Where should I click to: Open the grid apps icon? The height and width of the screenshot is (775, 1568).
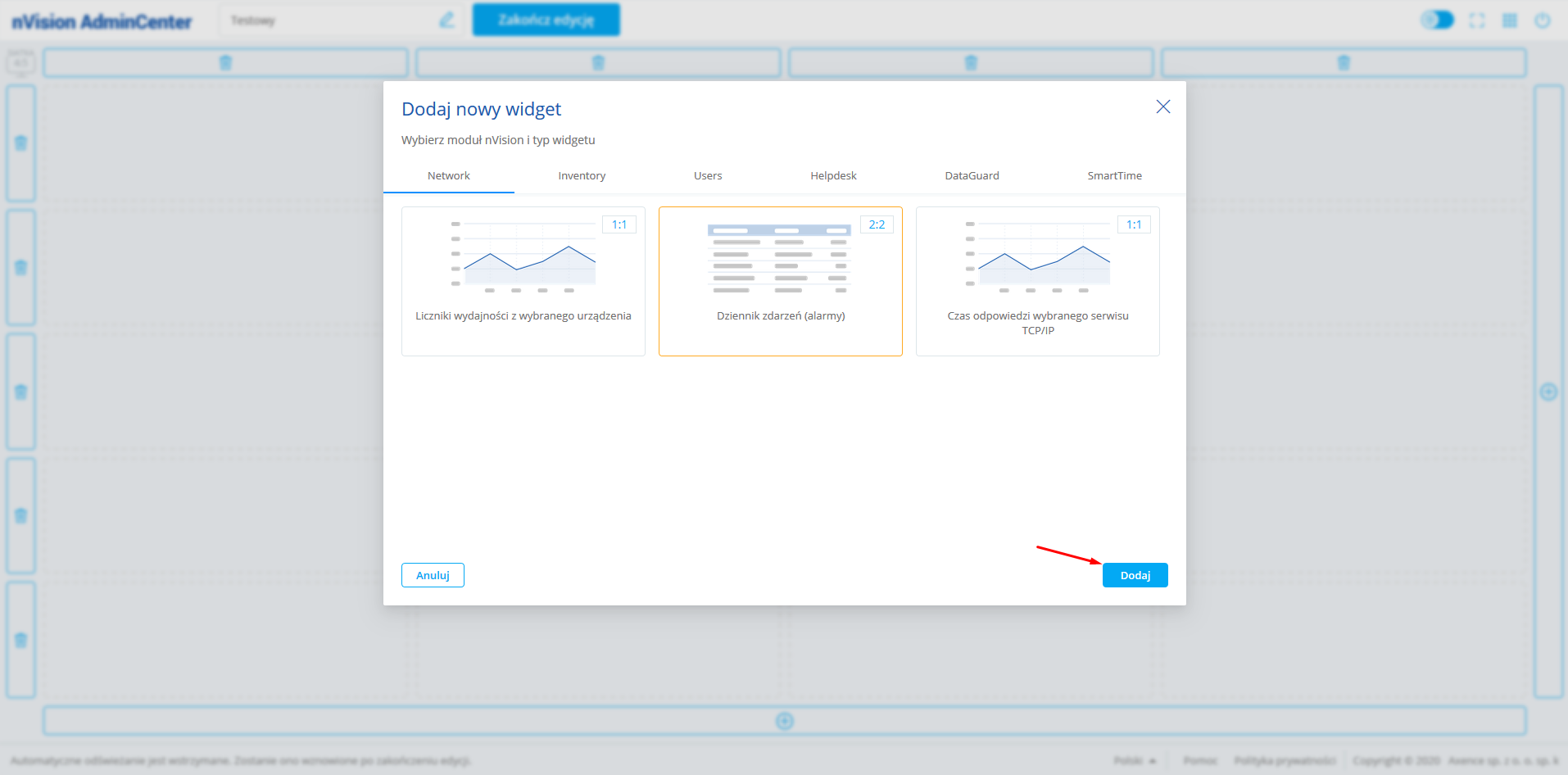point(1510,20)
